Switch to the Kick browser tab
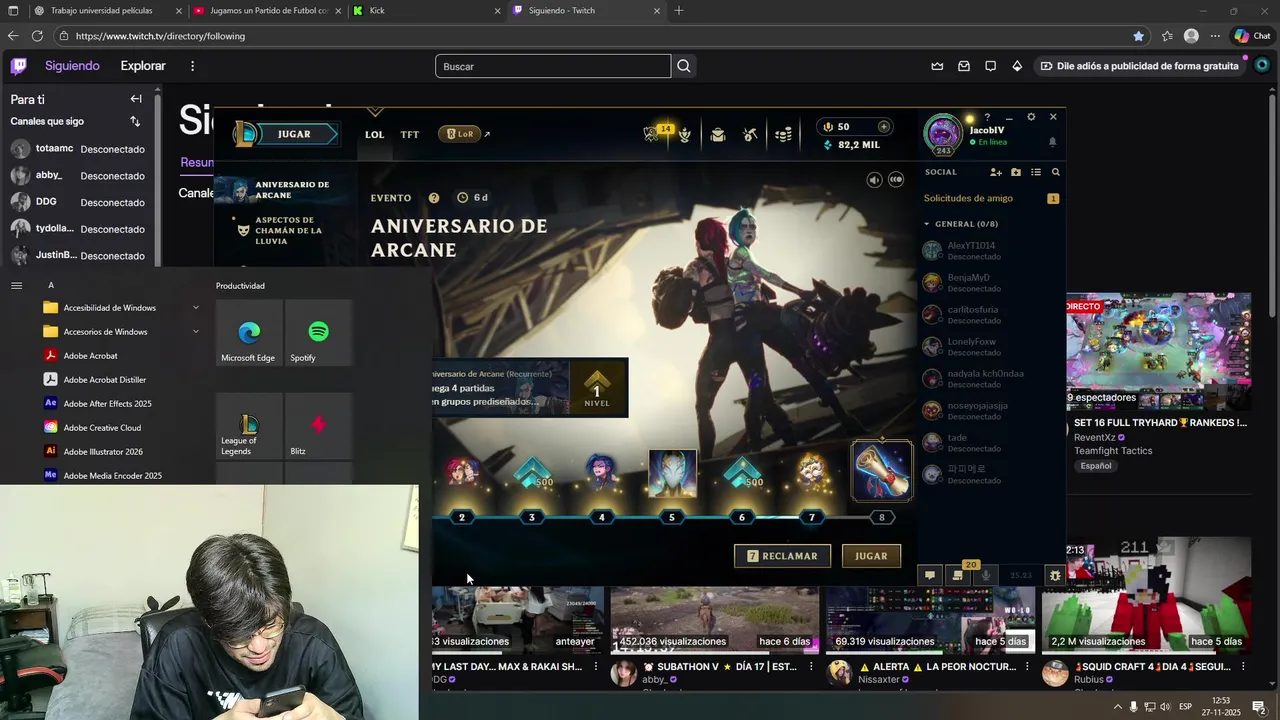The height and width of the screenshot is (720, 1280). pyautogui.click(x=427, y=11)
